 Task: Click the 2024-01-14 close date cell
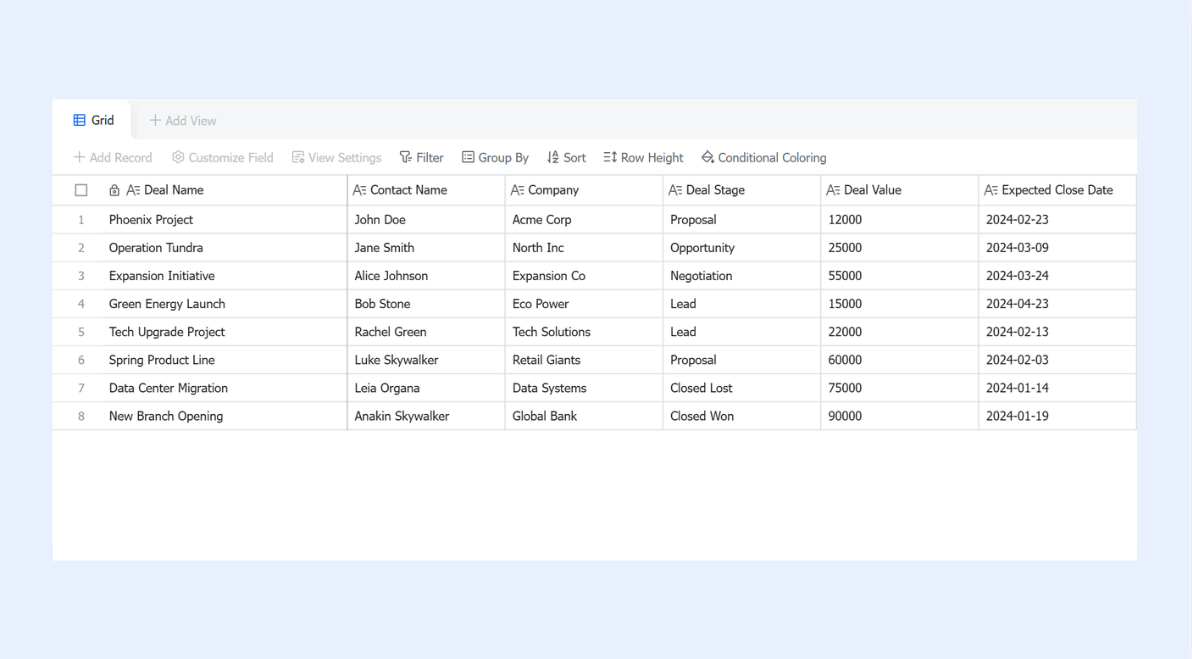click(x=1057, y=388)
